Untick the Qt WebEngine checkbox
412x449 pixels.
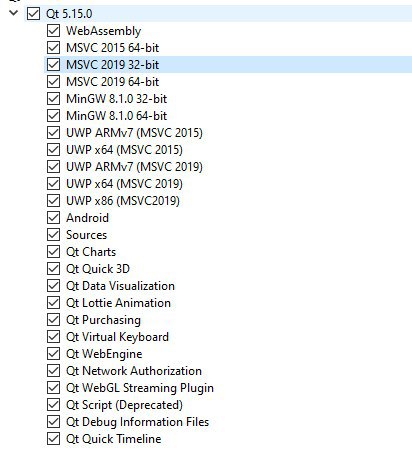click(x=53, y=354)
